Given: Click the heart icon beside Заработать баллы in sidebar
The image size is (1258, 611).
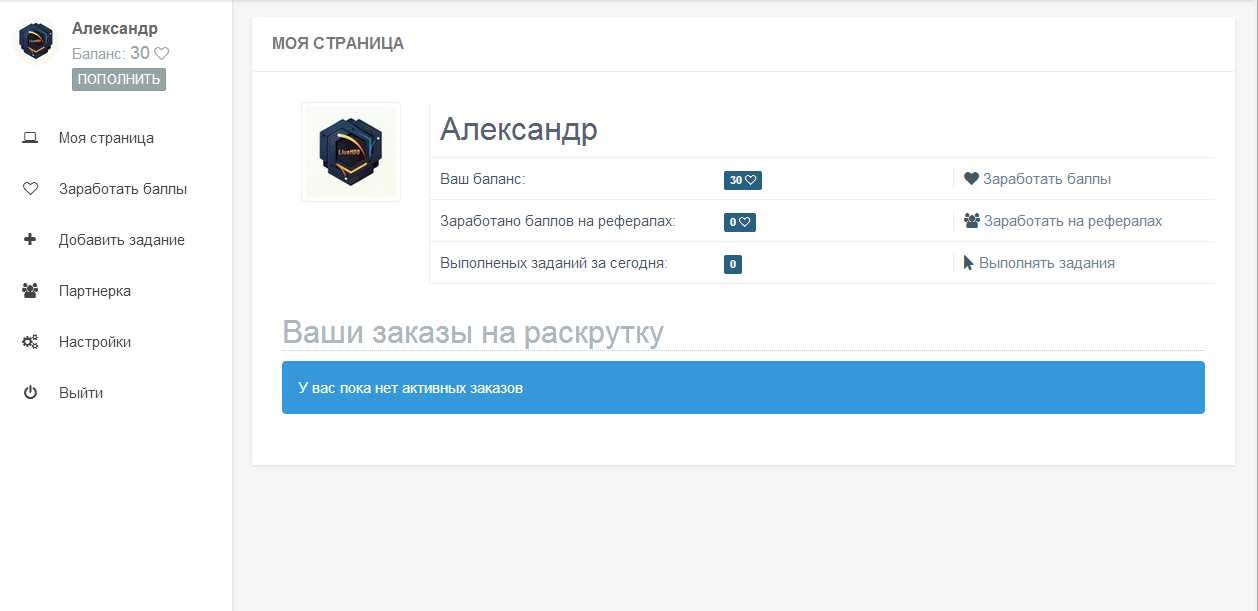Looking at the screenshot, I should [x=30, y=189].
